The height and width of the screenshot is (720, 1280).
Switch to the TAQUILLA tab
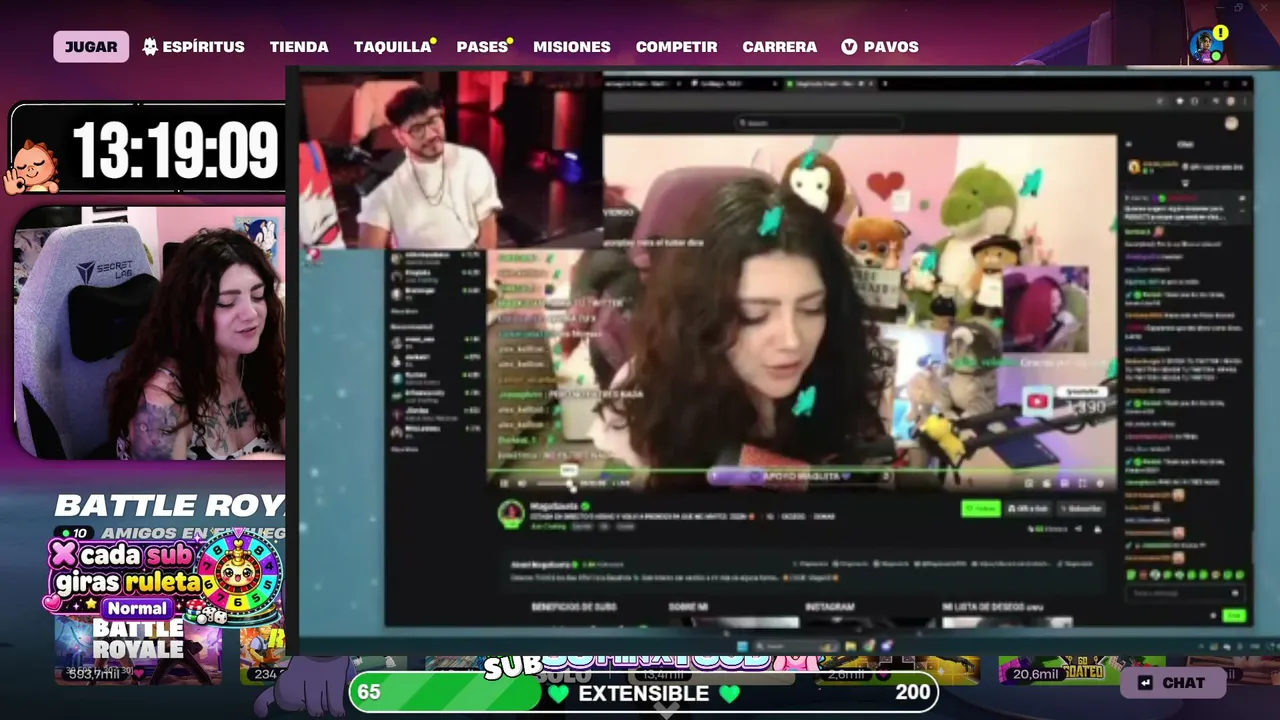[x=392, y=47]
